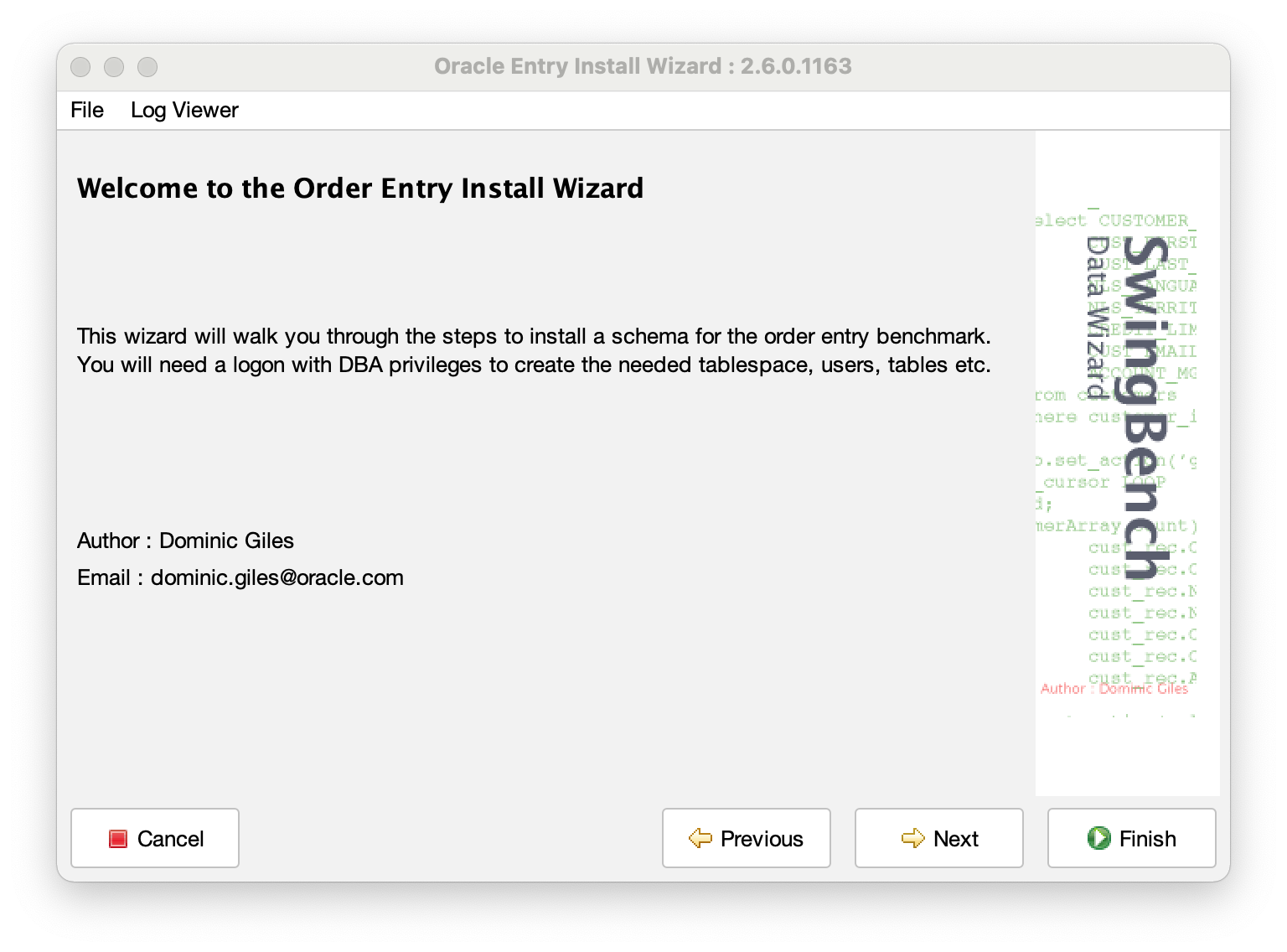Click the SwingBench Data Wizard logo
Image resolution: width=1287 pixels, height=952 pixels.
point(1131,402)
